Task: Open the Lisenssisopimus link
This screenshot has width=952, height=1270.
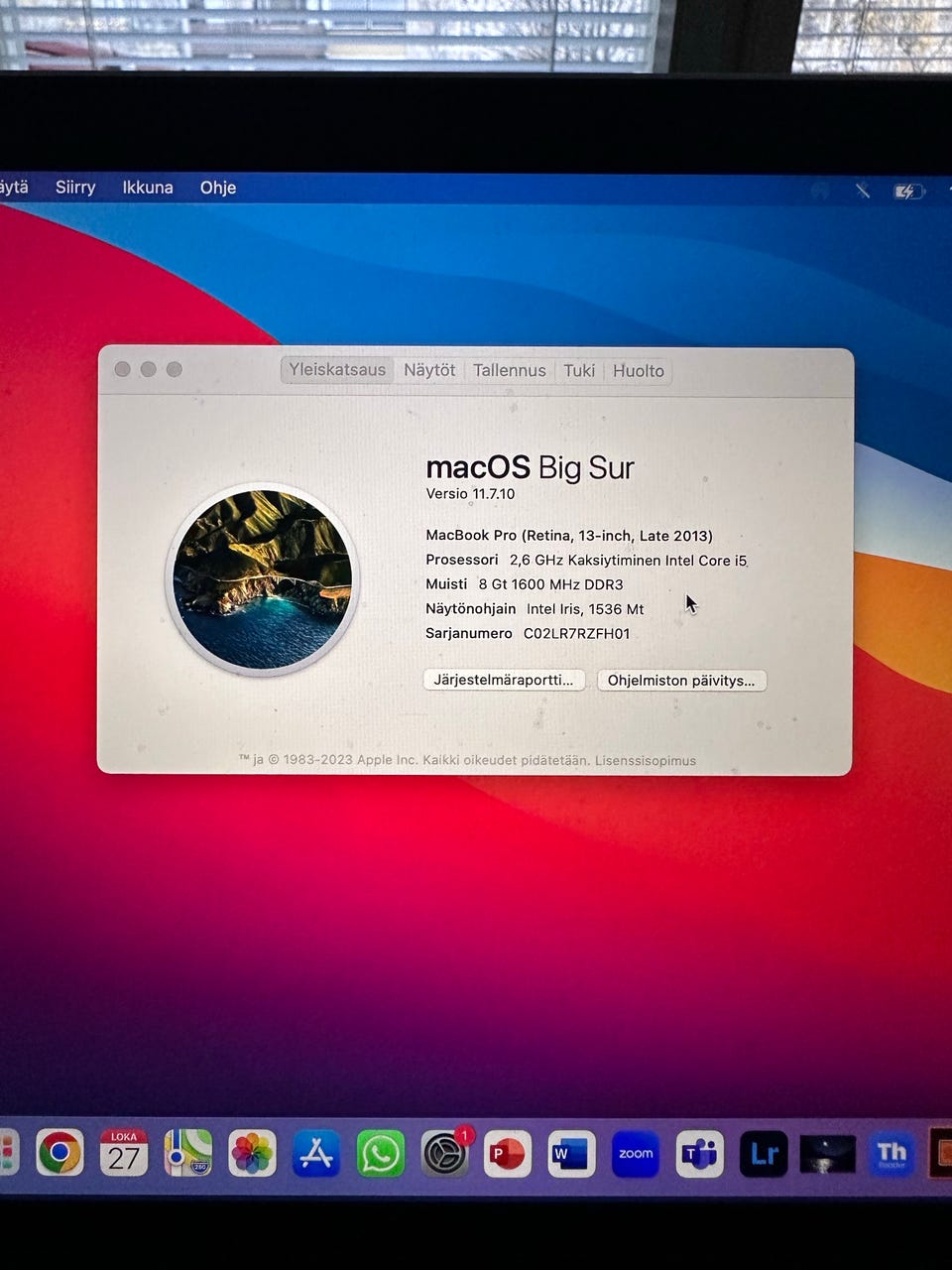Action: pyautogui.click(x=646, y=761)
